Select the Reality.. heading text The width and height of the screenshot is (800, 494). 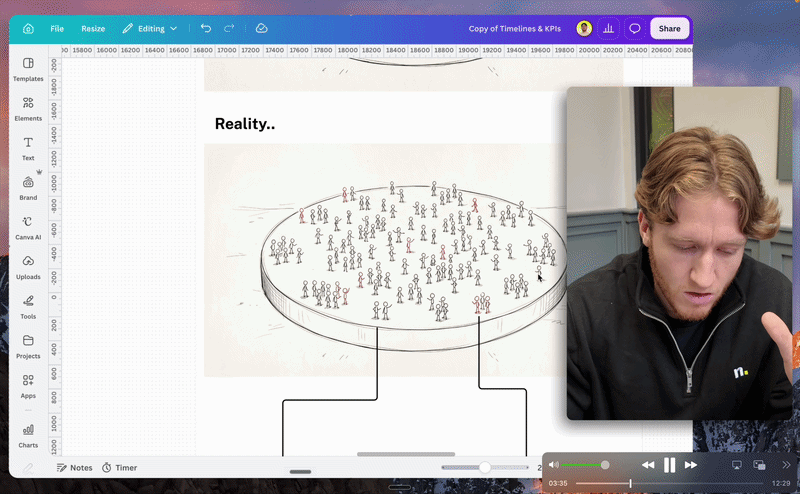tap(245, 124)
